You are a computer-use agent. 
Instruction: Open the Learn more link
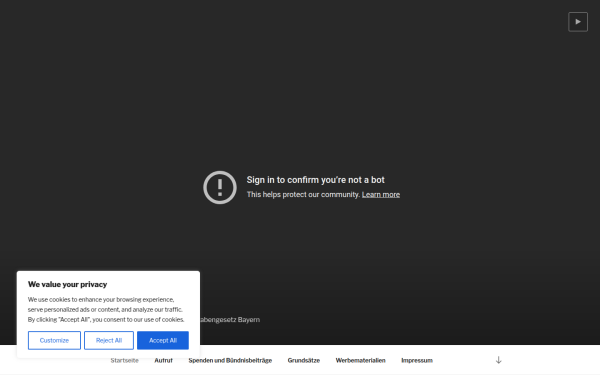pos(381,194)
